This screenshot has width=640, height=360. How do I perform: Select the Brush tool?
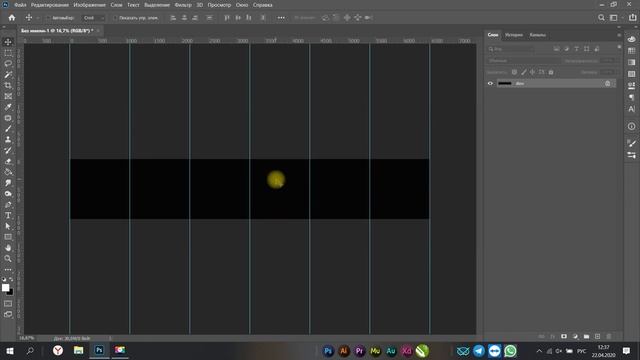pos(8,129)
